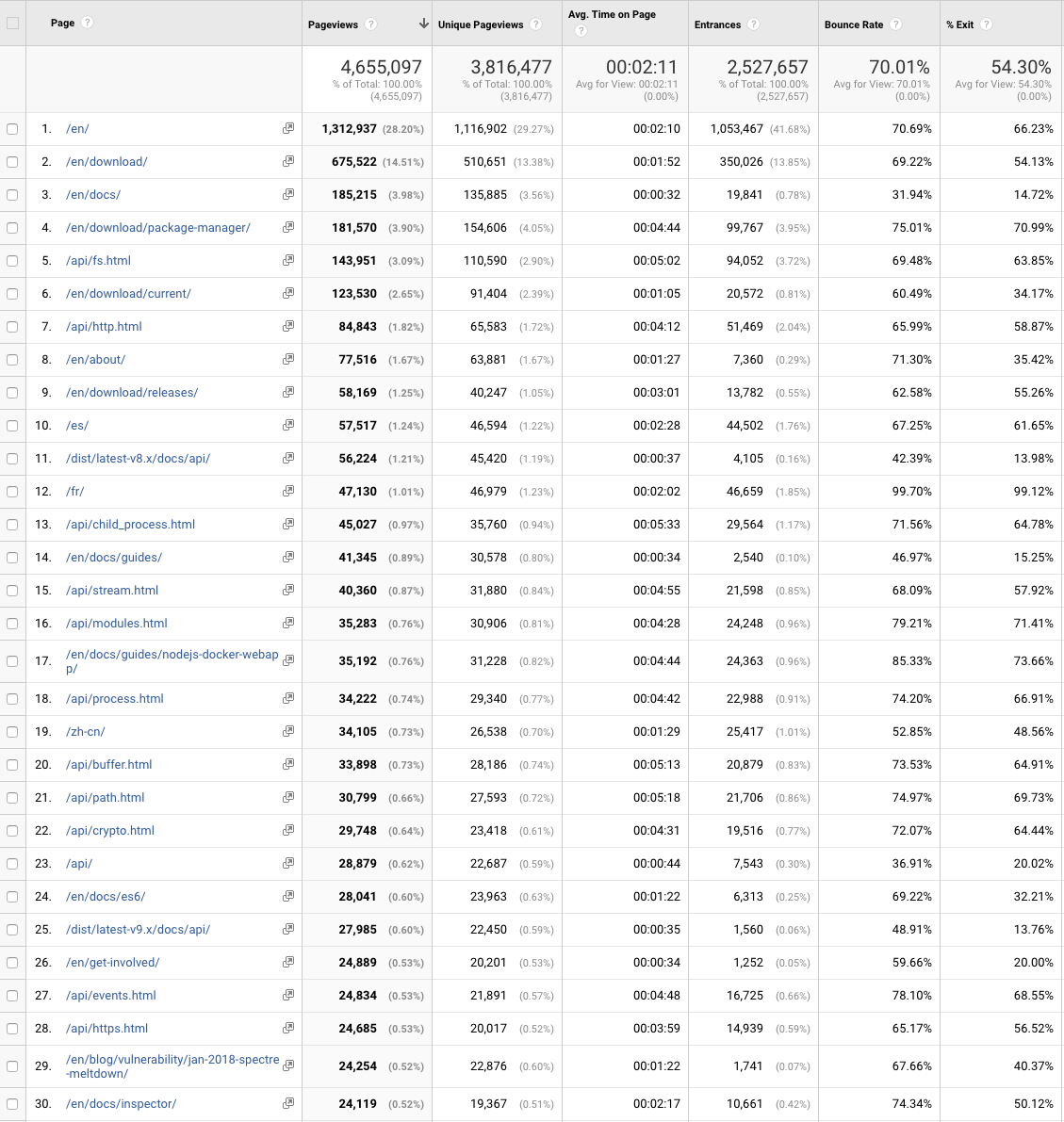The height and width of the screenshot is (1122, 1064).
Task: Click overall bounce rate 70.01%
Action: (x=899, y=67)
